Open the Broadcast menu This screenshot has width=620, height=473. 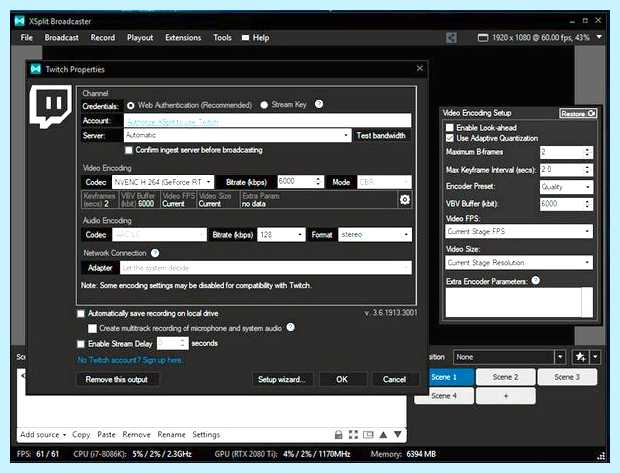(61, 38)
